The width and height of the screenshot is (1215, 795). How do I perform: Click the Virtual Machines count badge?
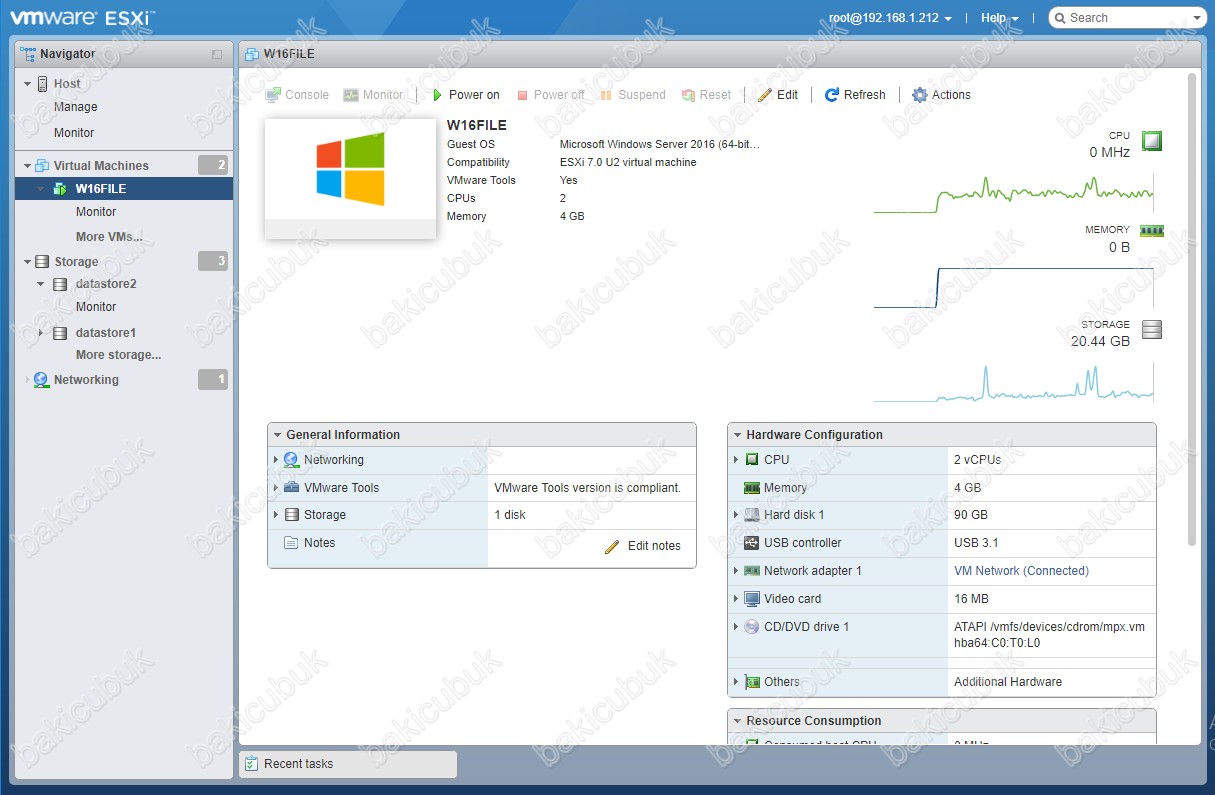213,165
